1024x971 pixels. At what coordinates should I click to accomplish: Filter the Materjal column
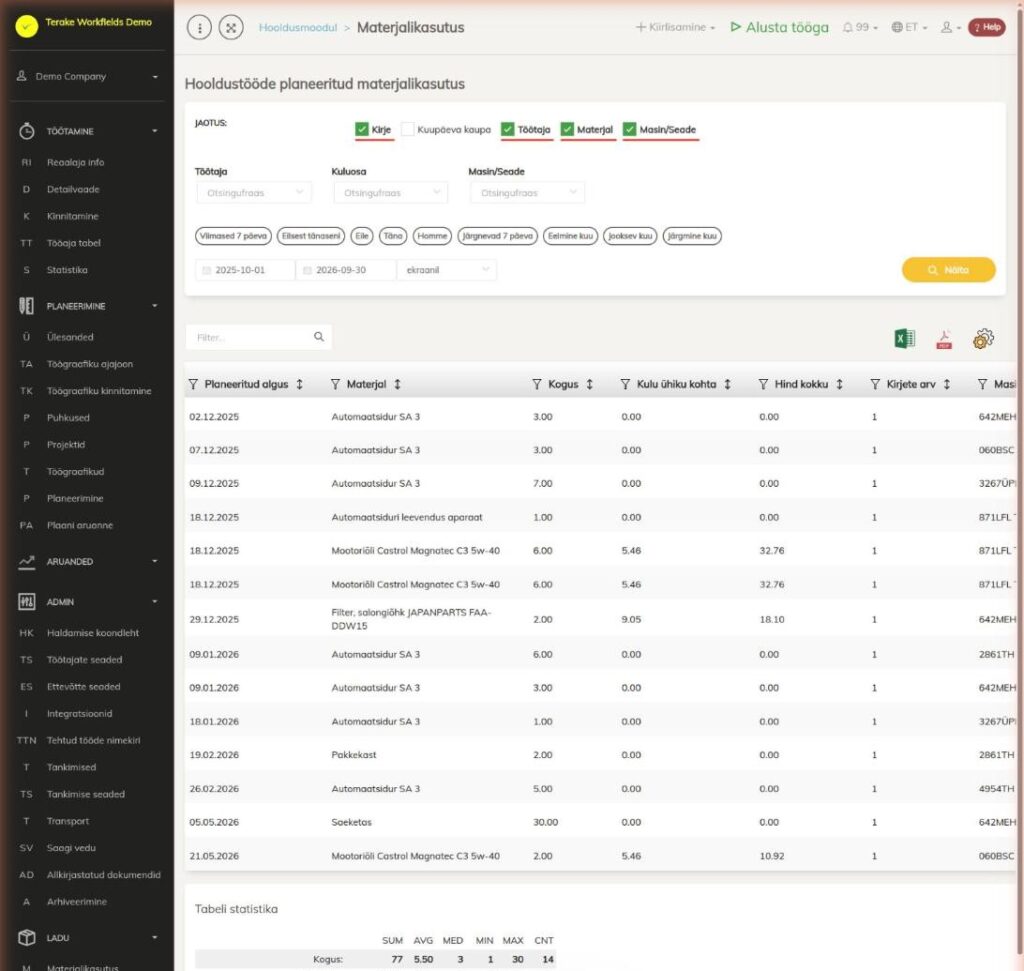coord(335,385)
